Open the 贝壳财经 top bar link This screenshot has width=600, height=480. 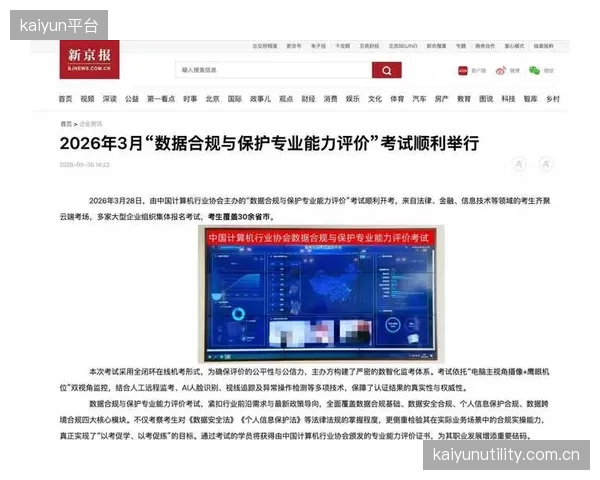pos(370,46)
